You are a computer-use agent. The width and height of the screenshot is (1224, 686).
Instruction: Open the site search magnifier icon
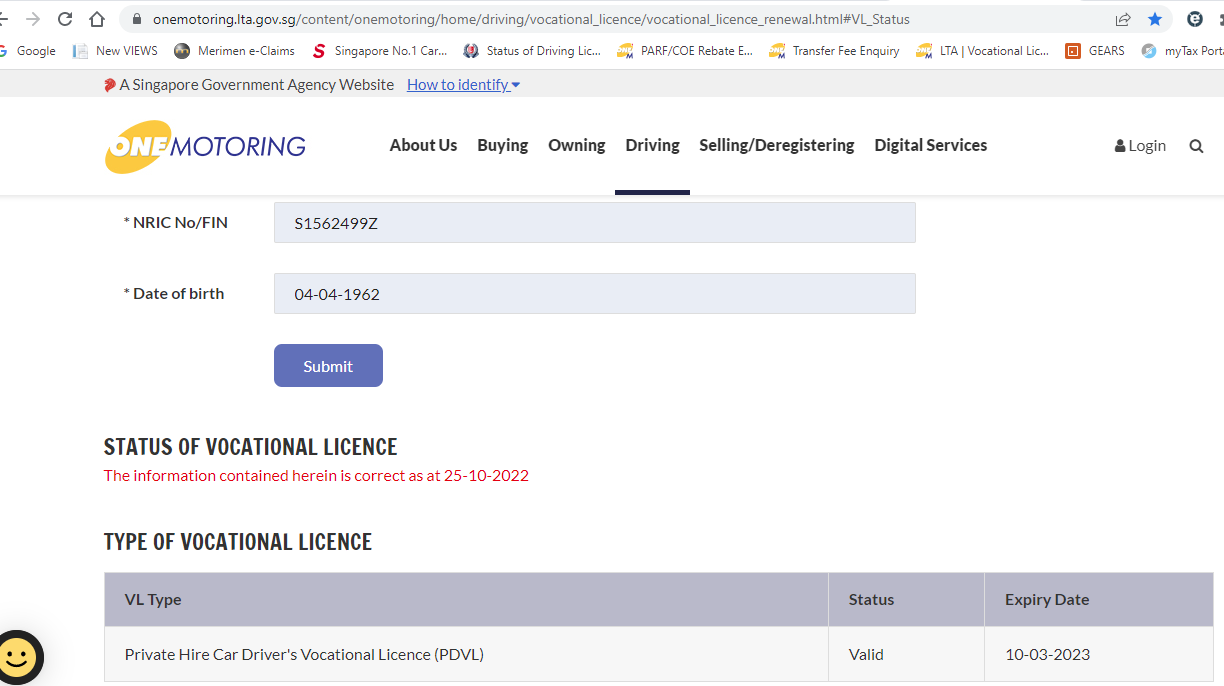coord(1196,146)
